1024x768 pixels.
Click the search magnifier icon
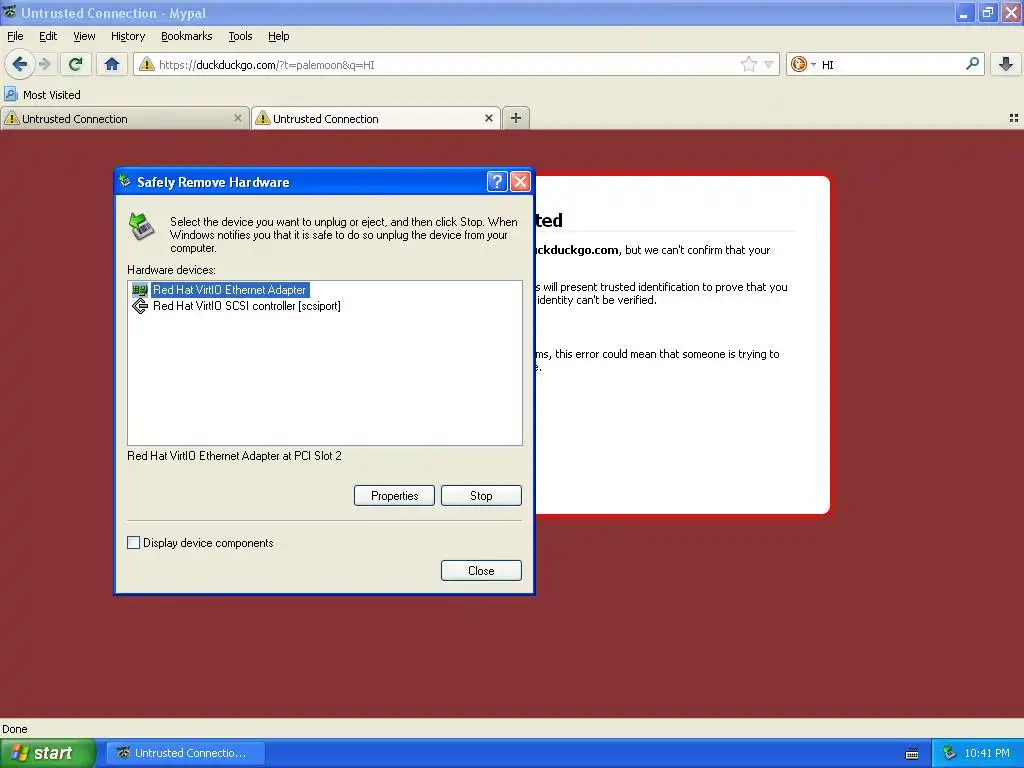pos(972,64)
